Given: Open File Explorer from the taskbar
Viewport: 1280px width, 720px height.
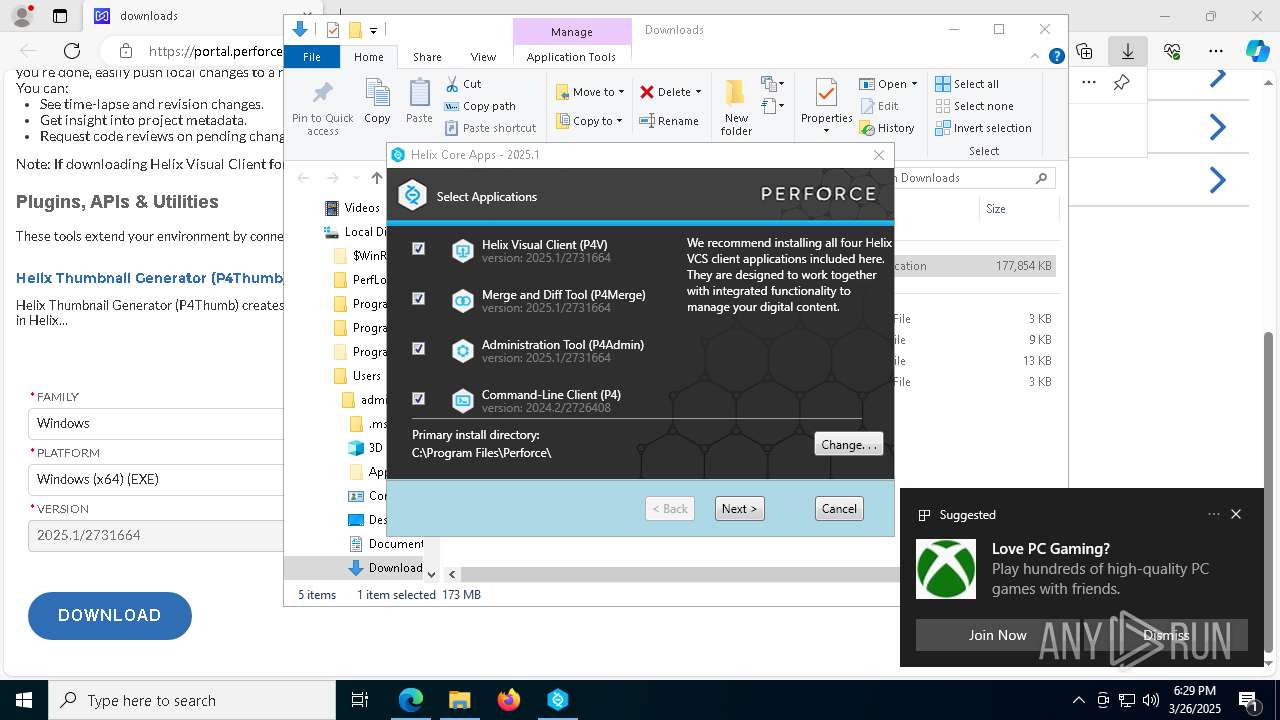Looking at the screenshot, I should [x=460, y=700].
